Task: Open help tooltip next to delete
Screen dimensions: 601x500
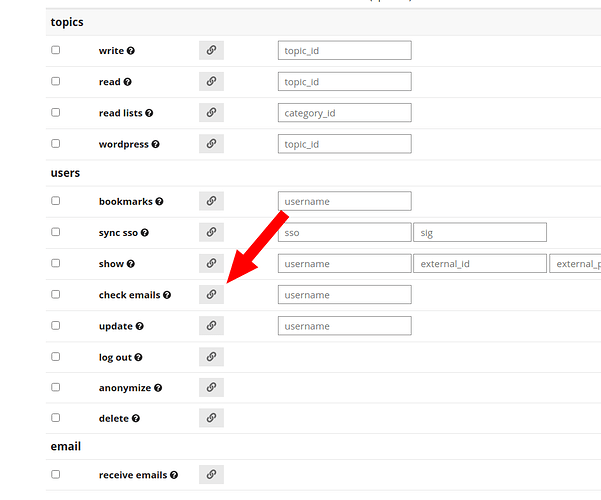Action: tap(136, 418)
